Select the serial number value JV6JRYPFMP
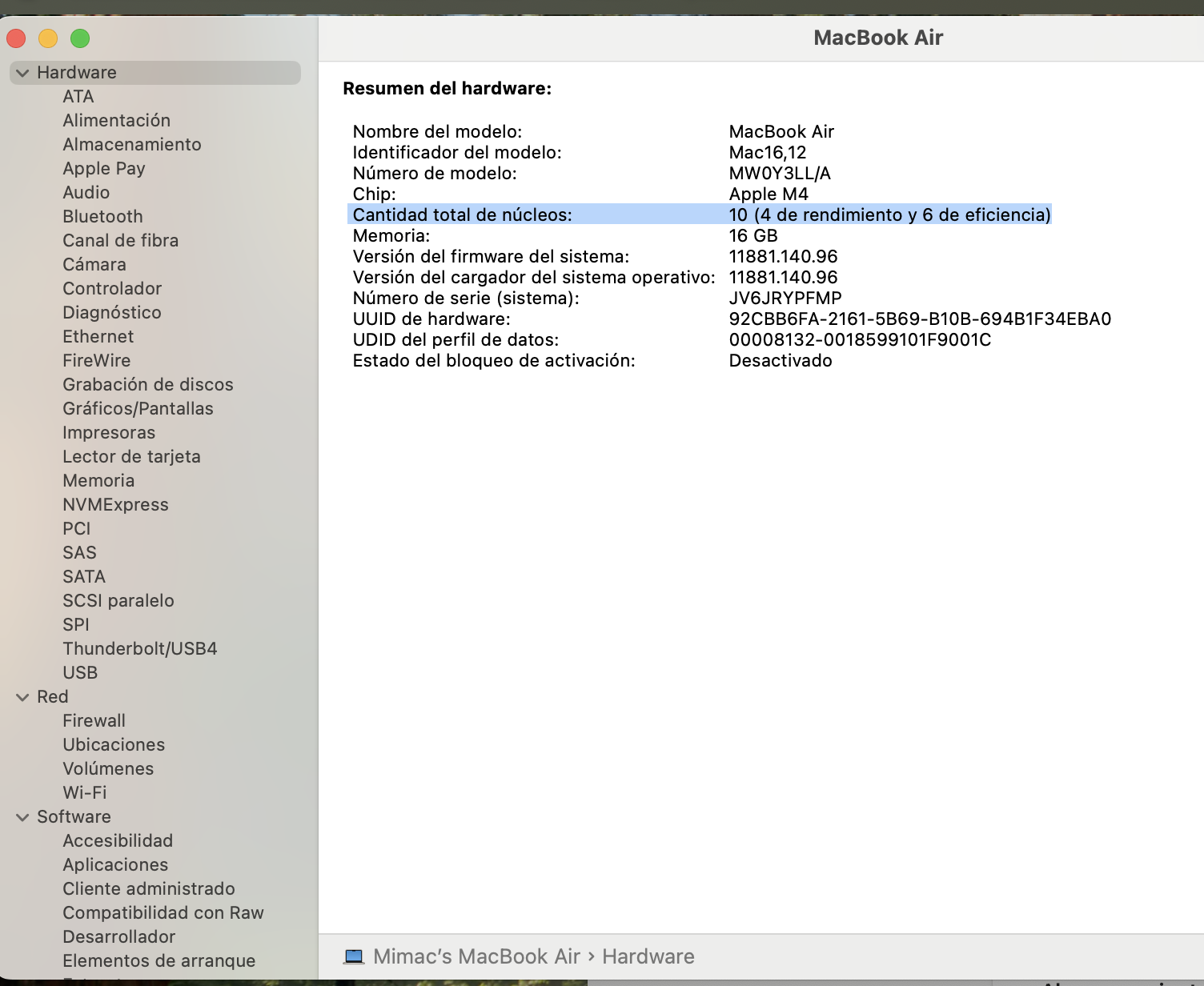 [785, 298]
